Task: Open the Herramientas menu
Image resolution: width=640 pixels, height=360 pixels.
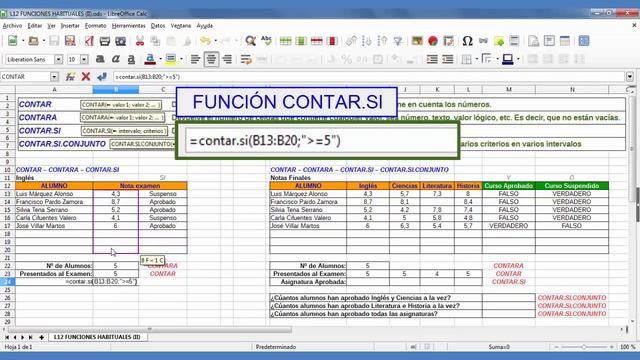Action: (129, 26)
